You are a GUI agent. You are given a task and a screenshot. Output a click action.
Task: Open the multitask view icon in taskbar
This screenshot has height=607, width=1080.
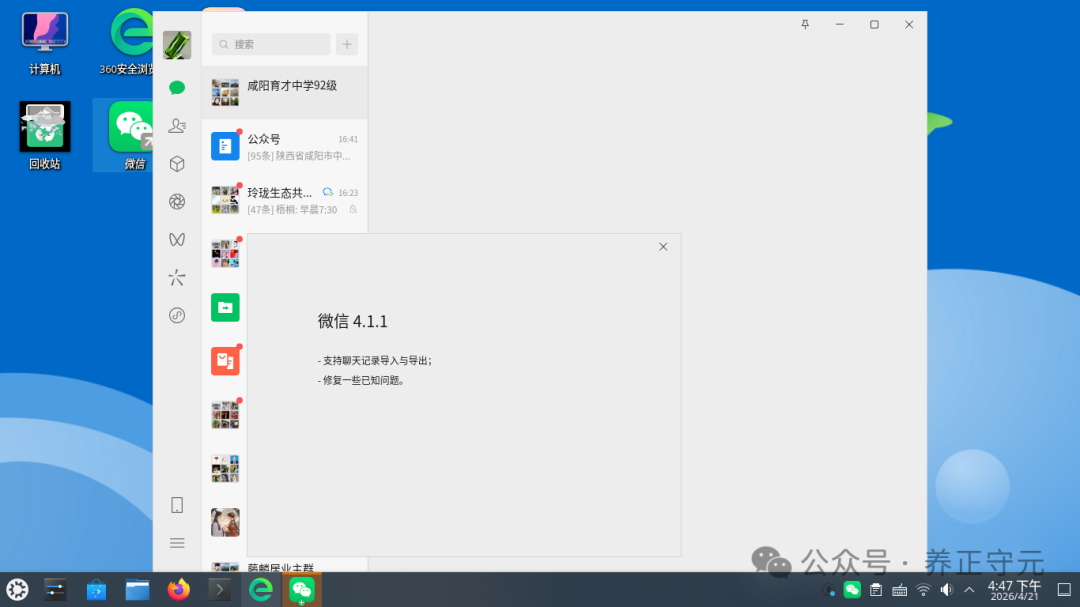pos(54,590)
